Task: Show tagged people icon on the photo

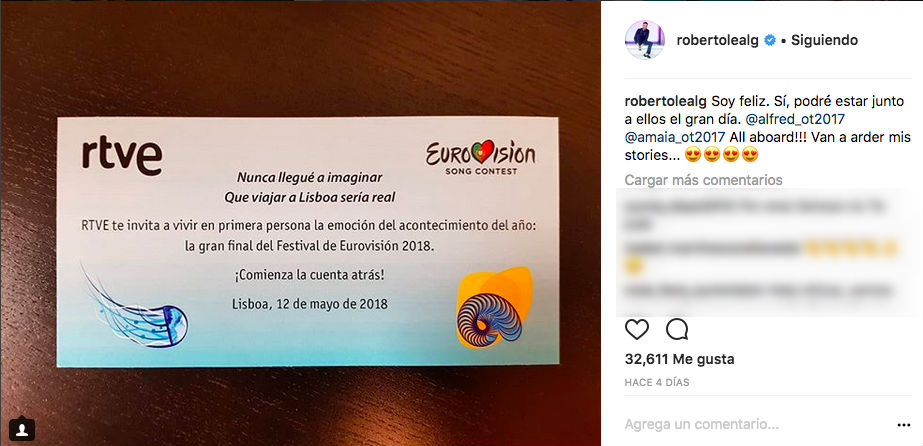Action: (22, 429)
